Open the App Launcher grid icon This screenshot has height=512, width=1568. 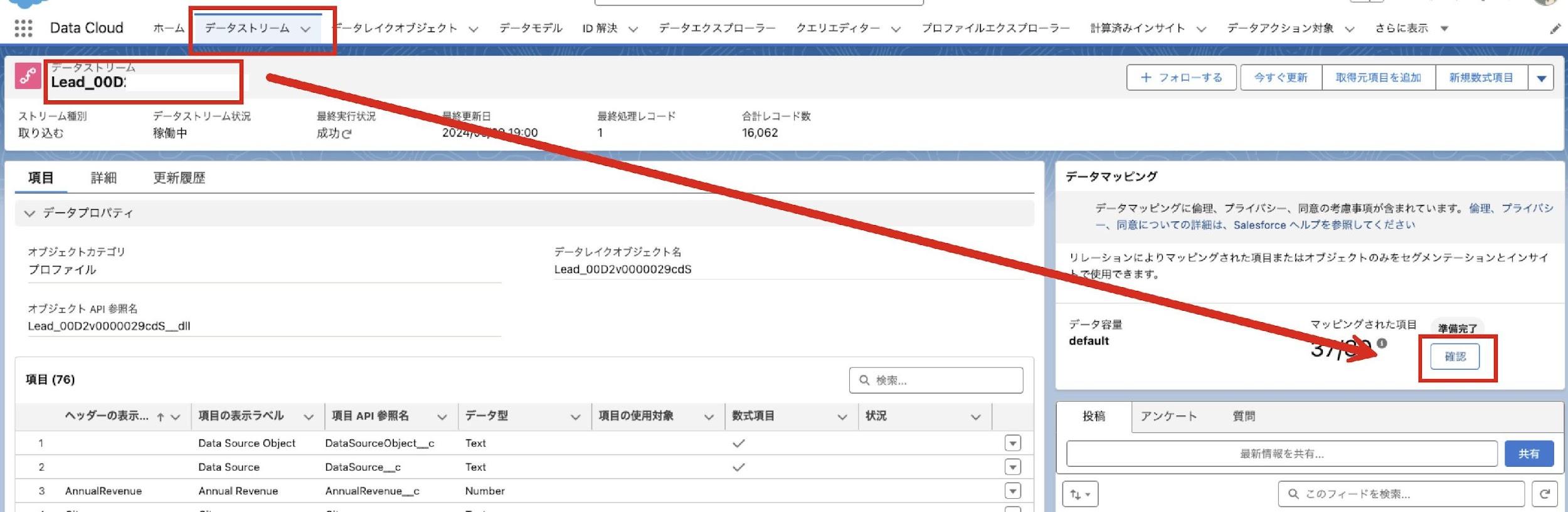click(23, 28)
